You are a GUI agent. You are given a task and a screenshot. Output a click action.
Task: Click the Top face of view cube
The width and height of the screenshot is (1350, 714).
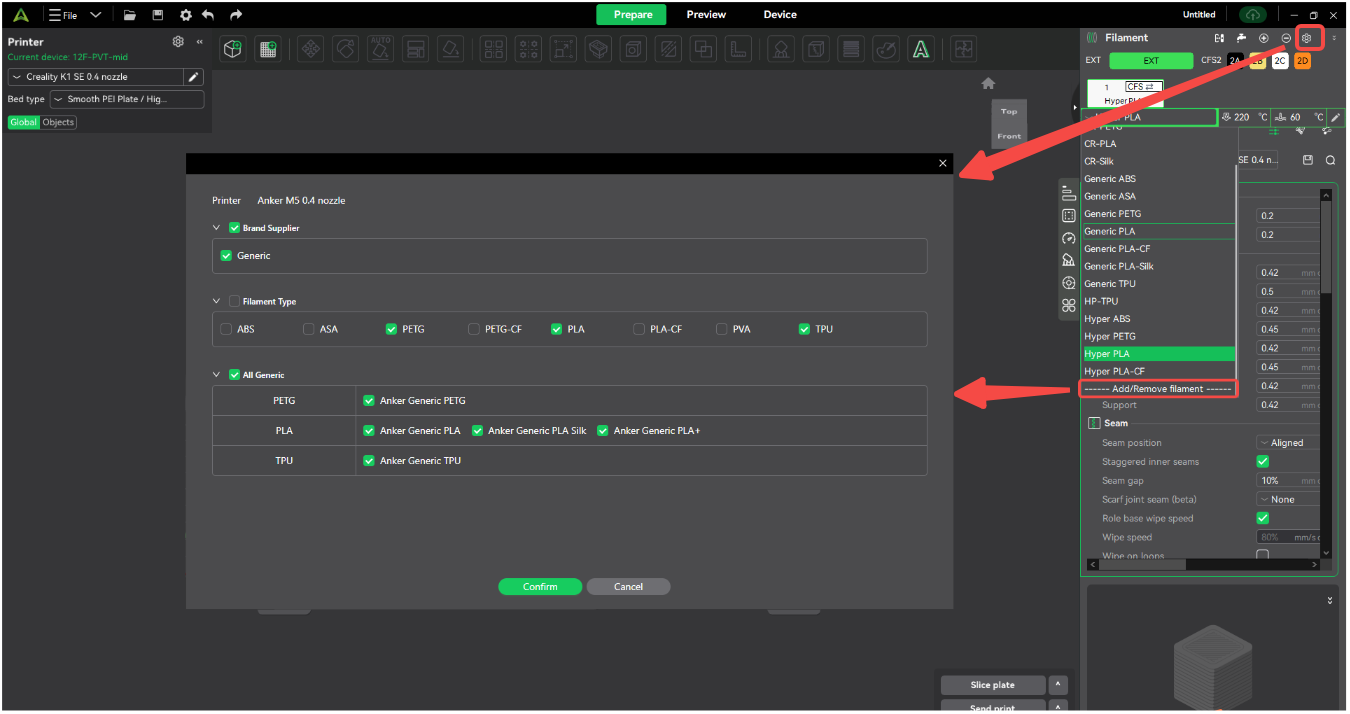point(1009,112)
